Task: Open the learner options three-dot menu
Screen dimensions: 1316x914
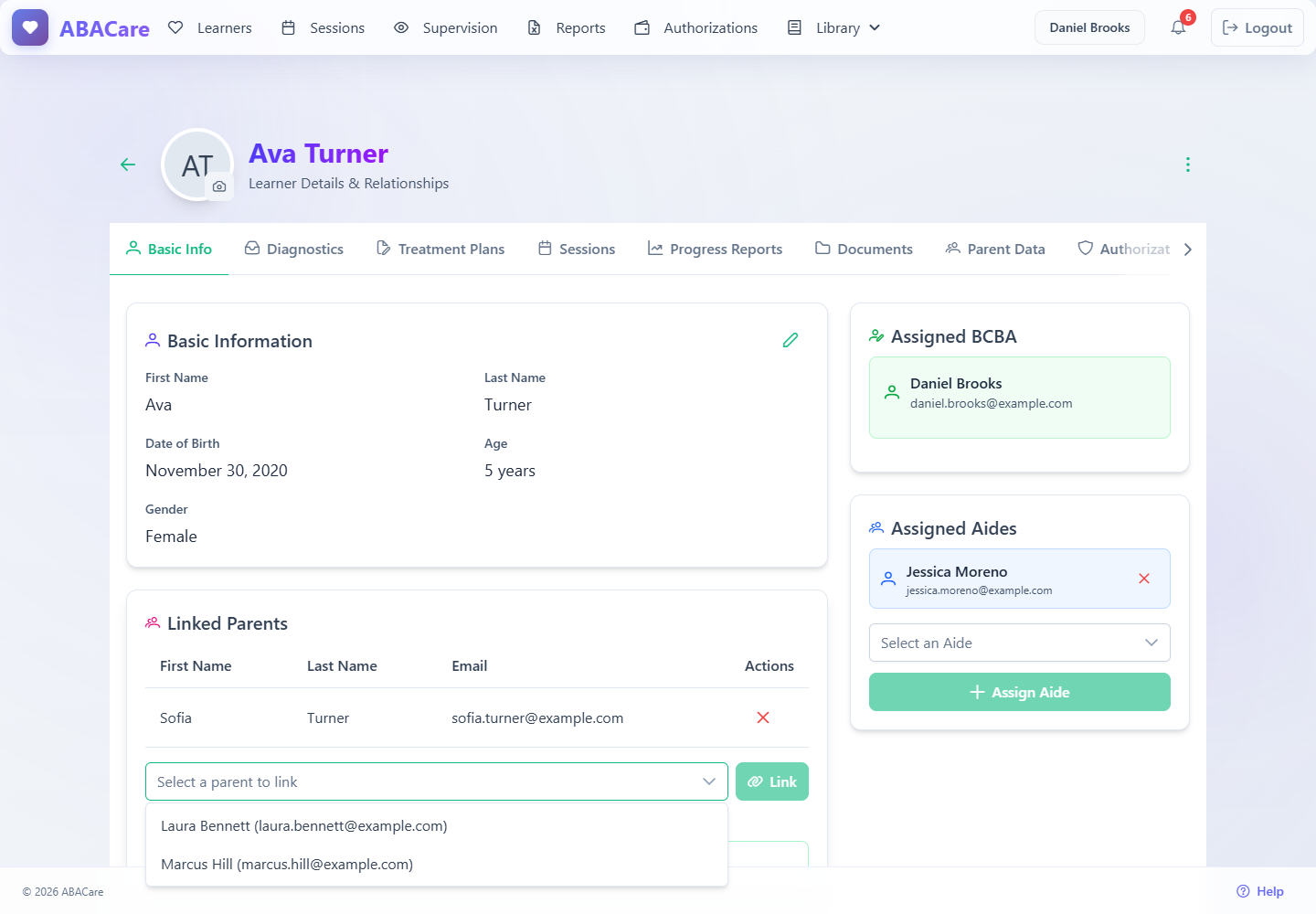Action: coord(1187,165)
